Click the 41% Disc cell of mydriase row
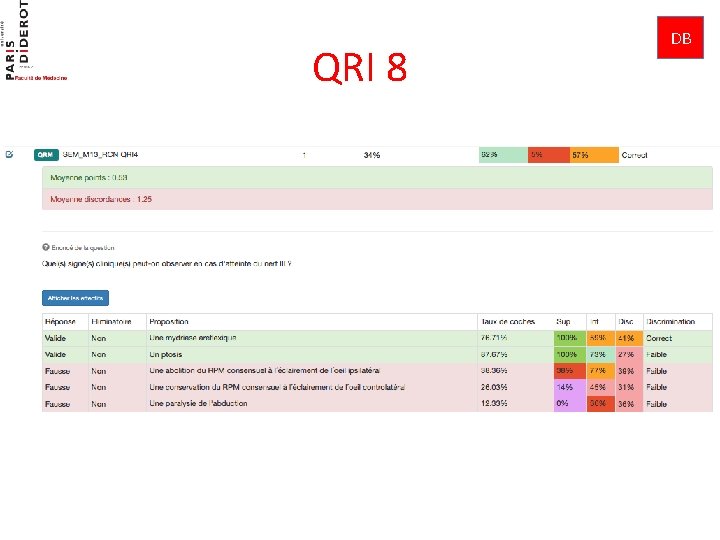Viewport: 720px width, 540px height. point(629,338)
